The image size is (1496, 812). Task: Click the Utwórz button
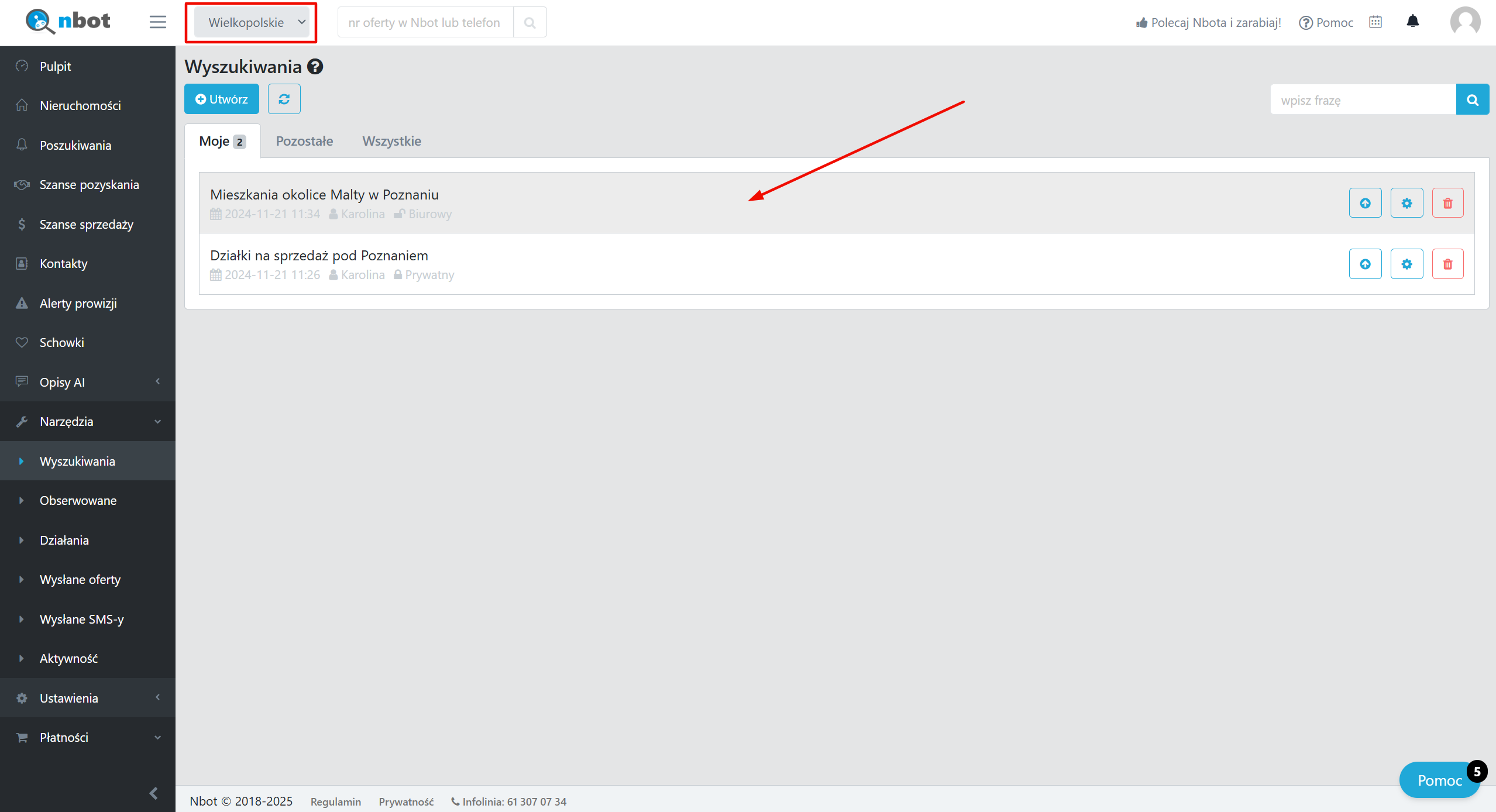coord(221,99)
